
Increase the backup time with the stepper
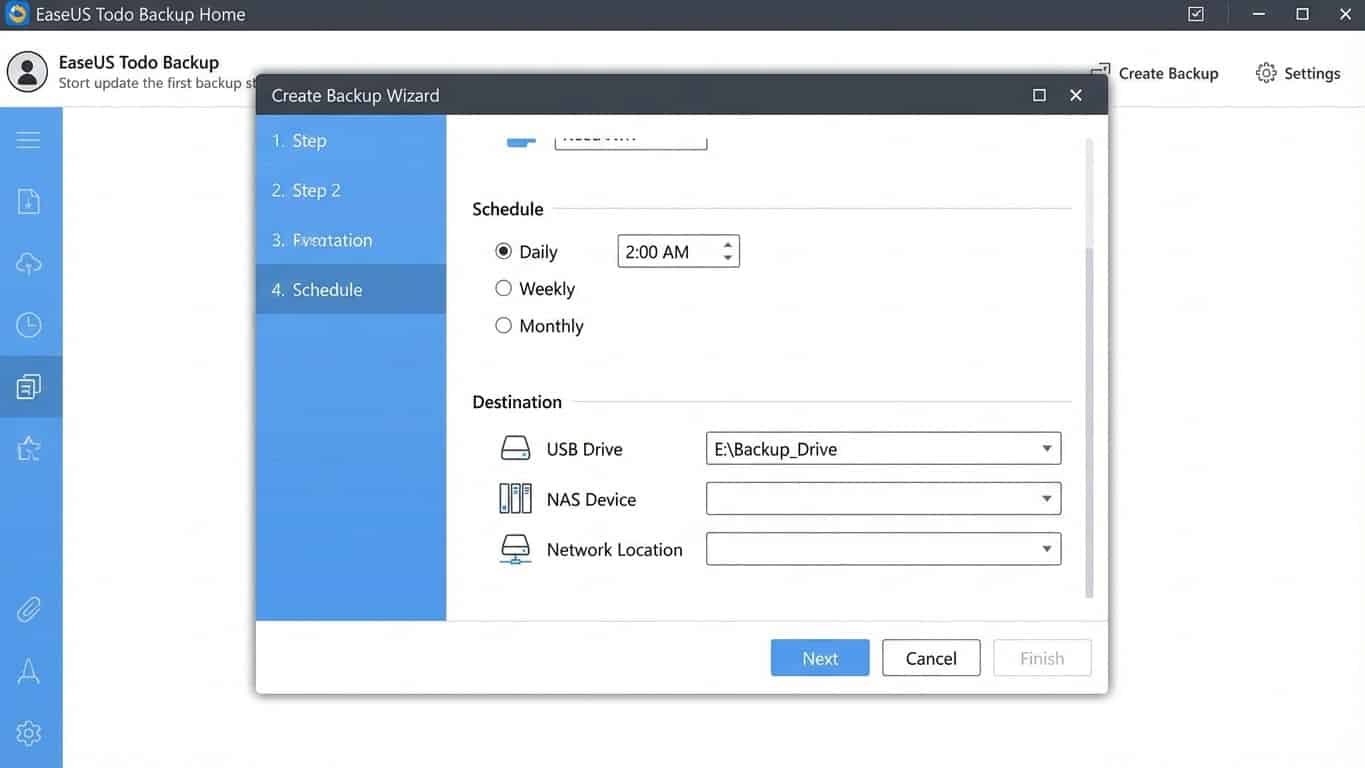pyautogui.click(x=728, y=244)
